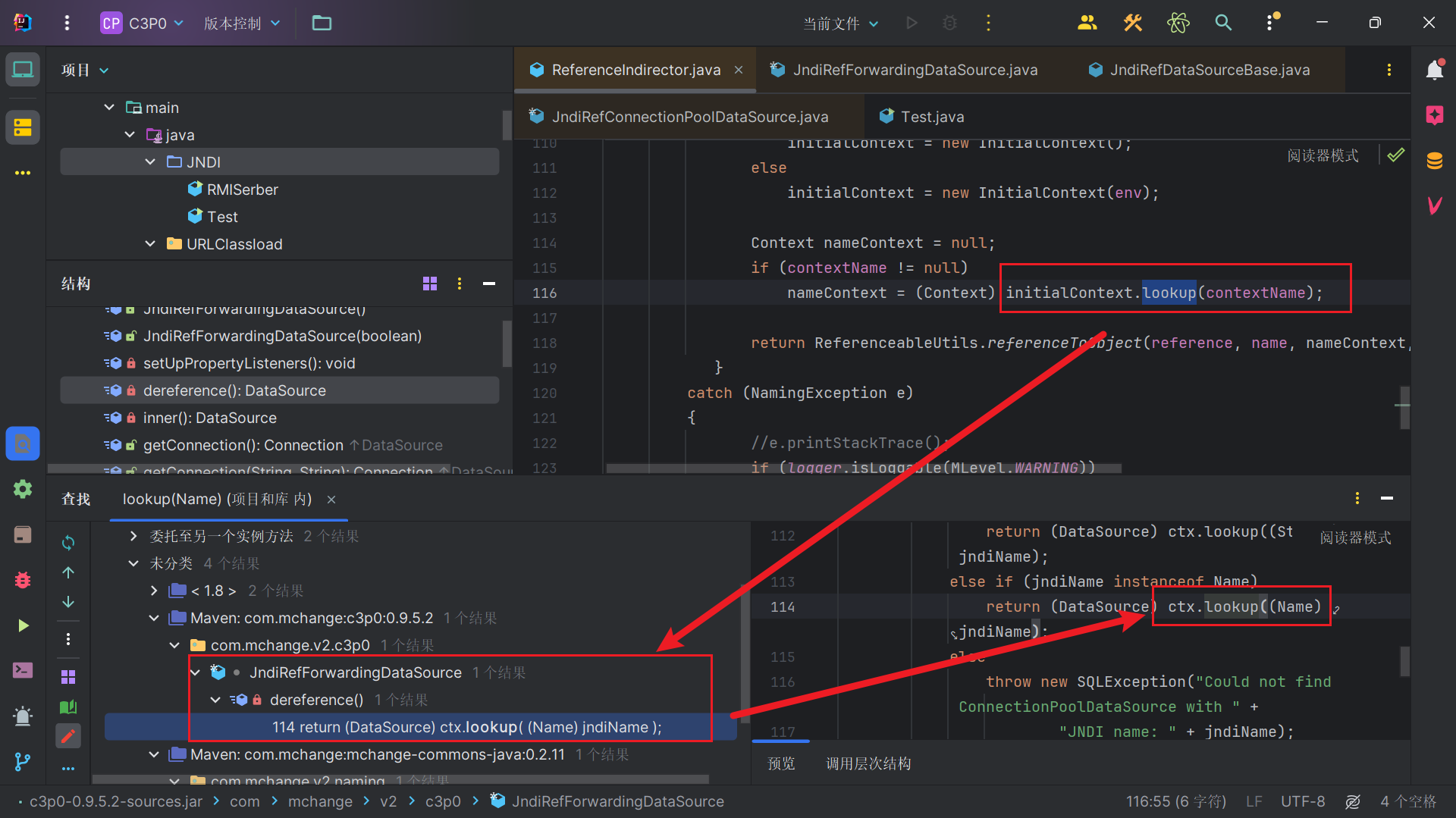Go to previous occurrence up arrow

(68, 572)
